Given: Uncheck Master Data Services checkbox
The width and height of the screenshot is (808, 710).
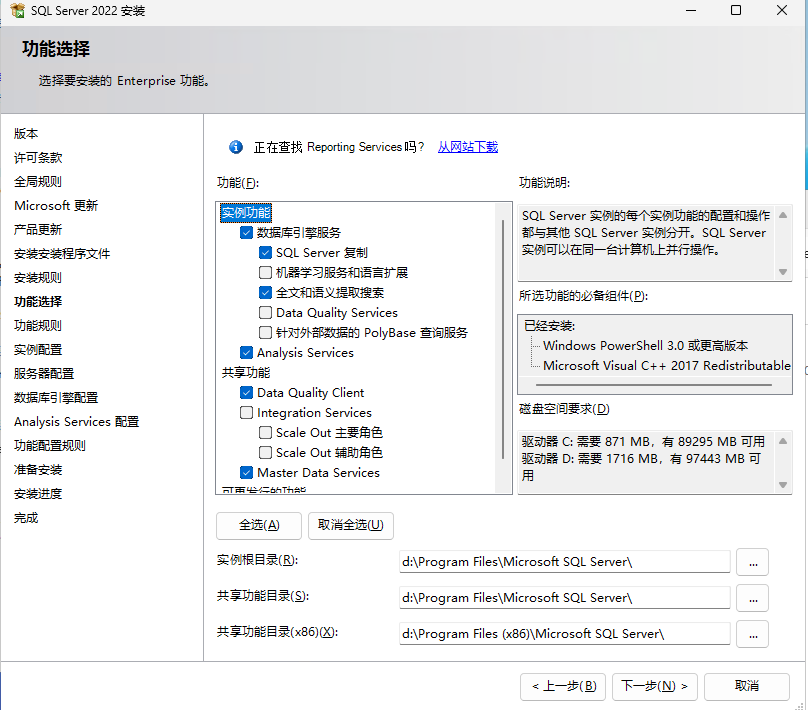Looking at the screenshot, I should click(246, 472).
